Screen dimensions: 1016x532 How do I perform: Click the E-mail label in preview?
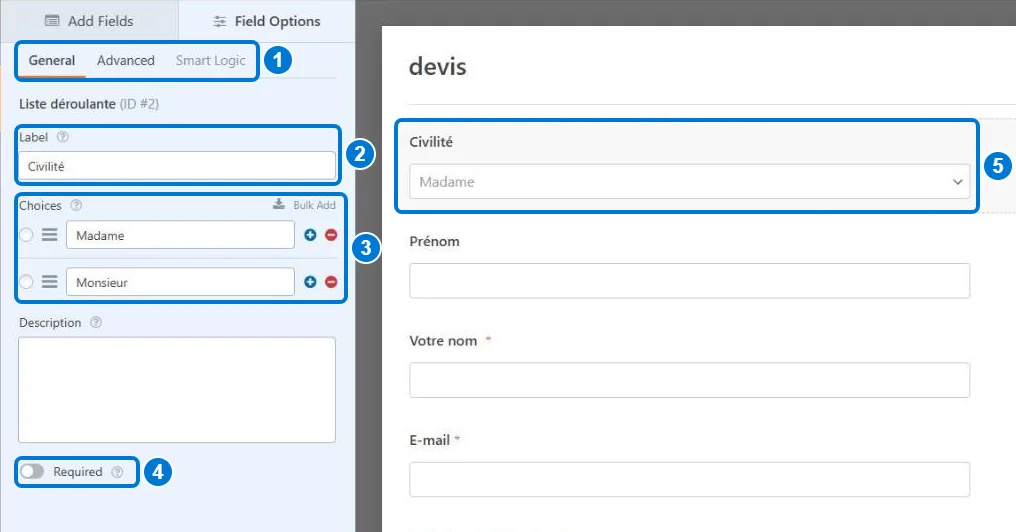[430, 440]
